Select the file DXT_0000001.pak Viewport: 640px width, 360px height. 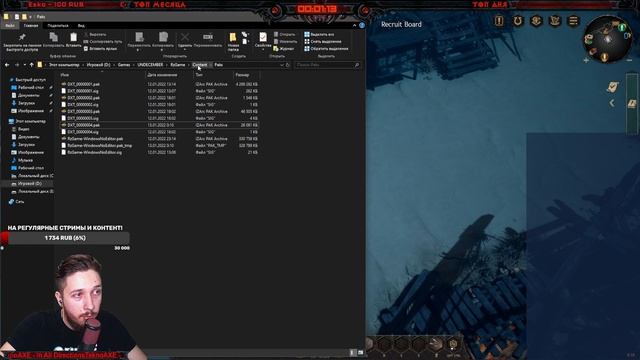pyautogui.click(x=83, y=84)
